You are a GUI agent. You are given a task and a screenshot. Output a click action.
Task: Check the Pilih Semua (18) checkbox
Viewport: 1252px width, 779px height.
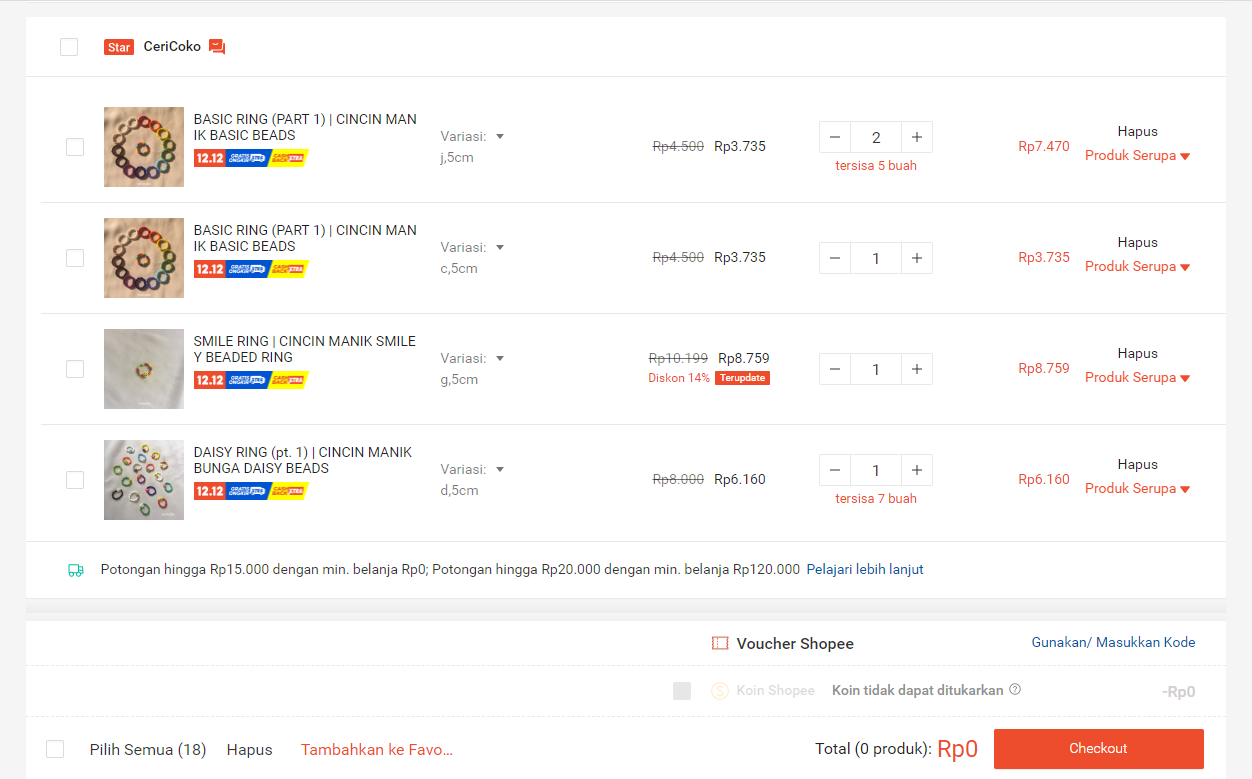[x=55, y=749]
